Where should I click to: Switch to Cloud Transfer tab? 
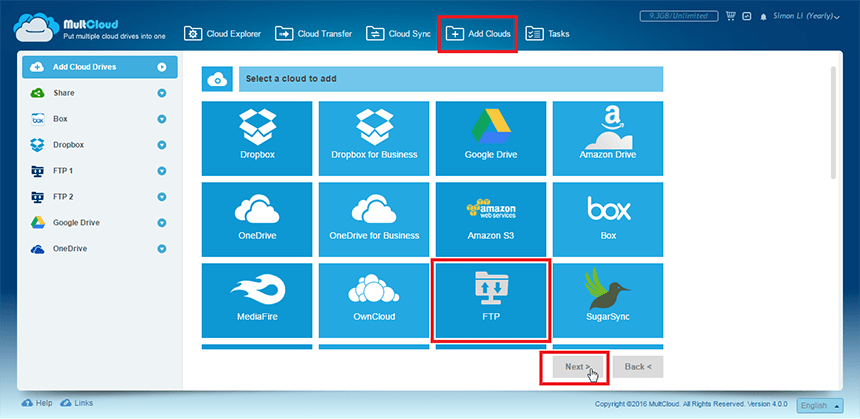(314, 34)
